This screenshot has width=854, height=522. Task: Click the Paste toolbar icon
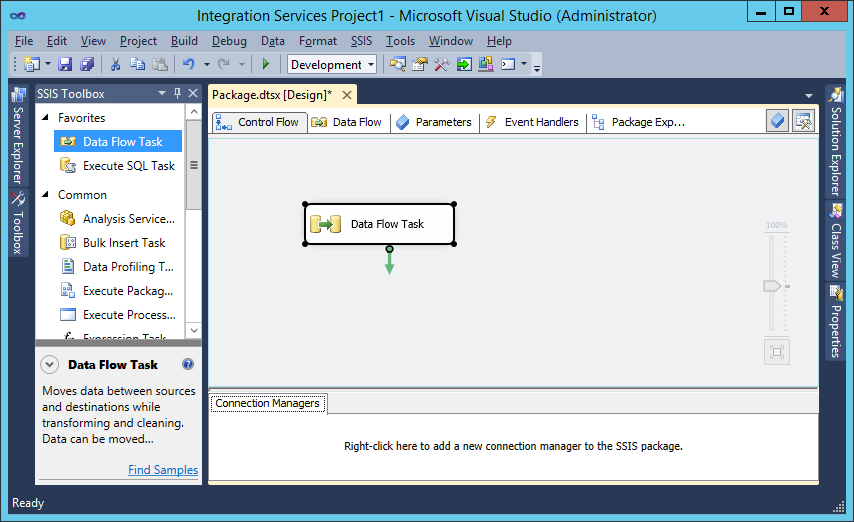point(160,64)
